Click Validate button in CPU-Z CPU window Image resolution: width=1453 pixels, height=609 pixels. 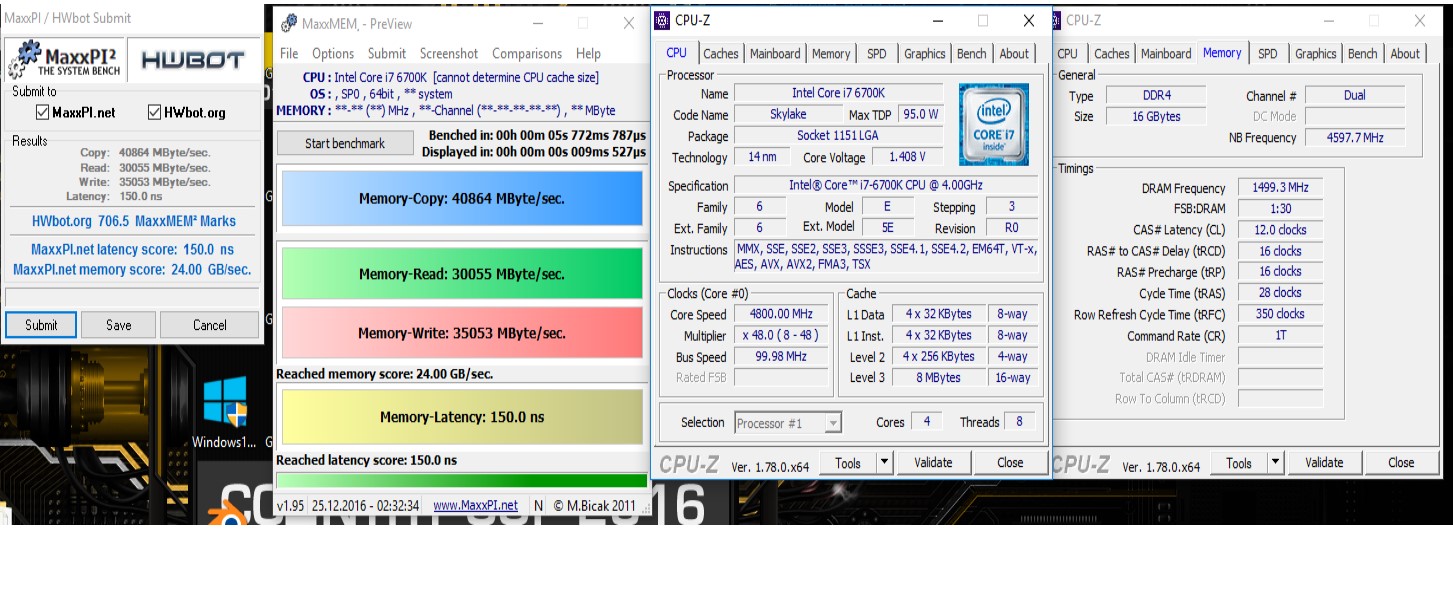[933, 462]
